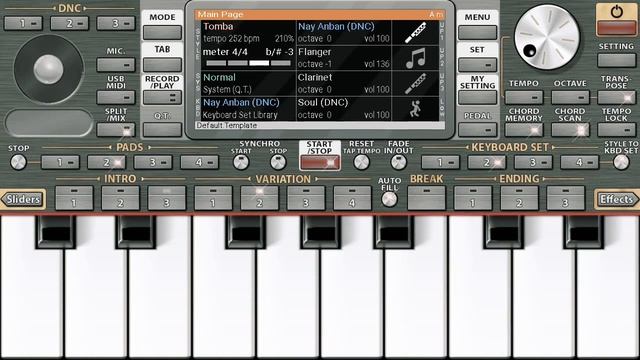Image resolution: width=640 pixels, height=360 pixels.
Task: Toggle DNC button 1
Action: [x=23, y=23]
